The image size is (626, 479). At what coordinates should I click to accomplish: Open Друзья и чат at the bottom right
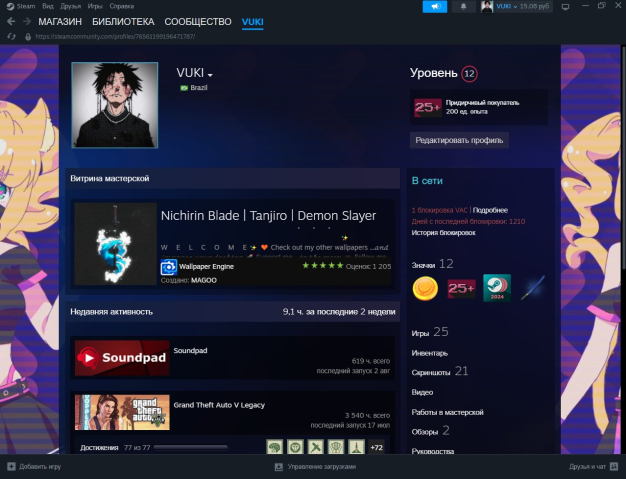coord(590,466)
